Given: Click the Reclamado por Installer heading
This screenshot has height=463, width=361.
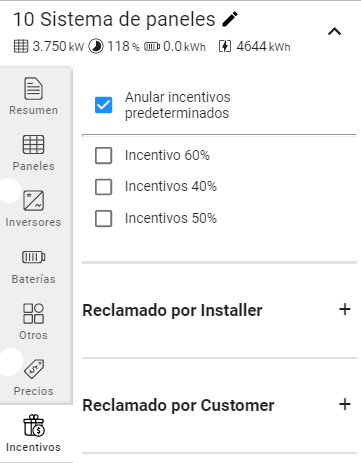Looking at the screenshot, I should pos(172,310).
